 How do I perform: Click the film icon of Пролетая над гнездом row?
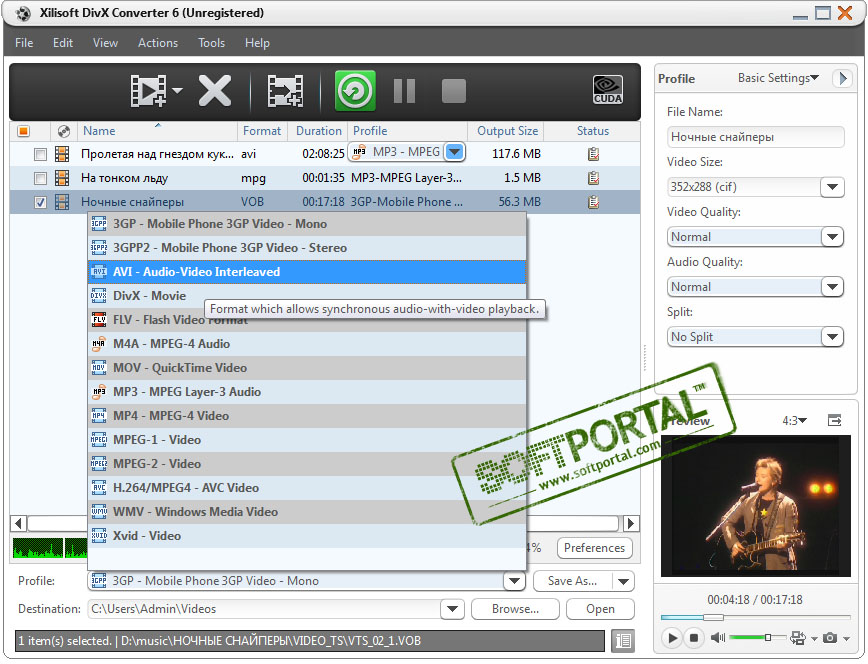[62, 154]
